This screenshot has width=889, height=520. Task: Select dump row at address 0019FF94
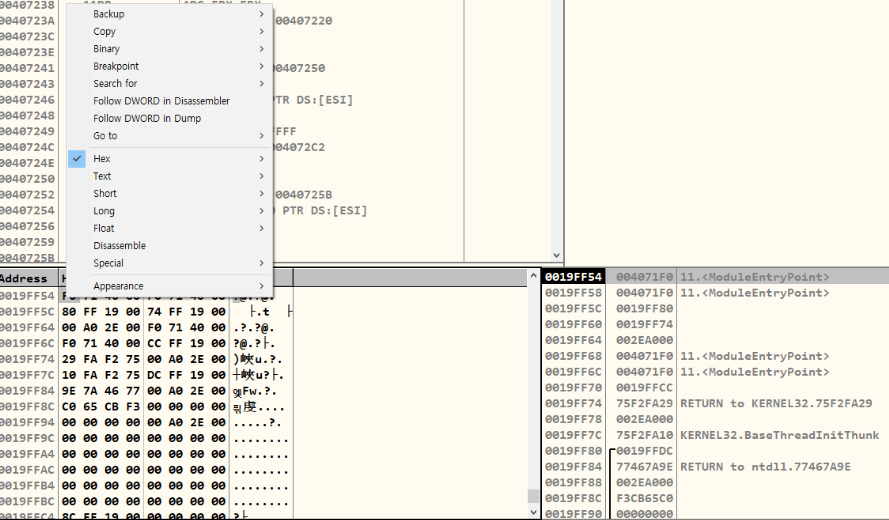point(146,422)
